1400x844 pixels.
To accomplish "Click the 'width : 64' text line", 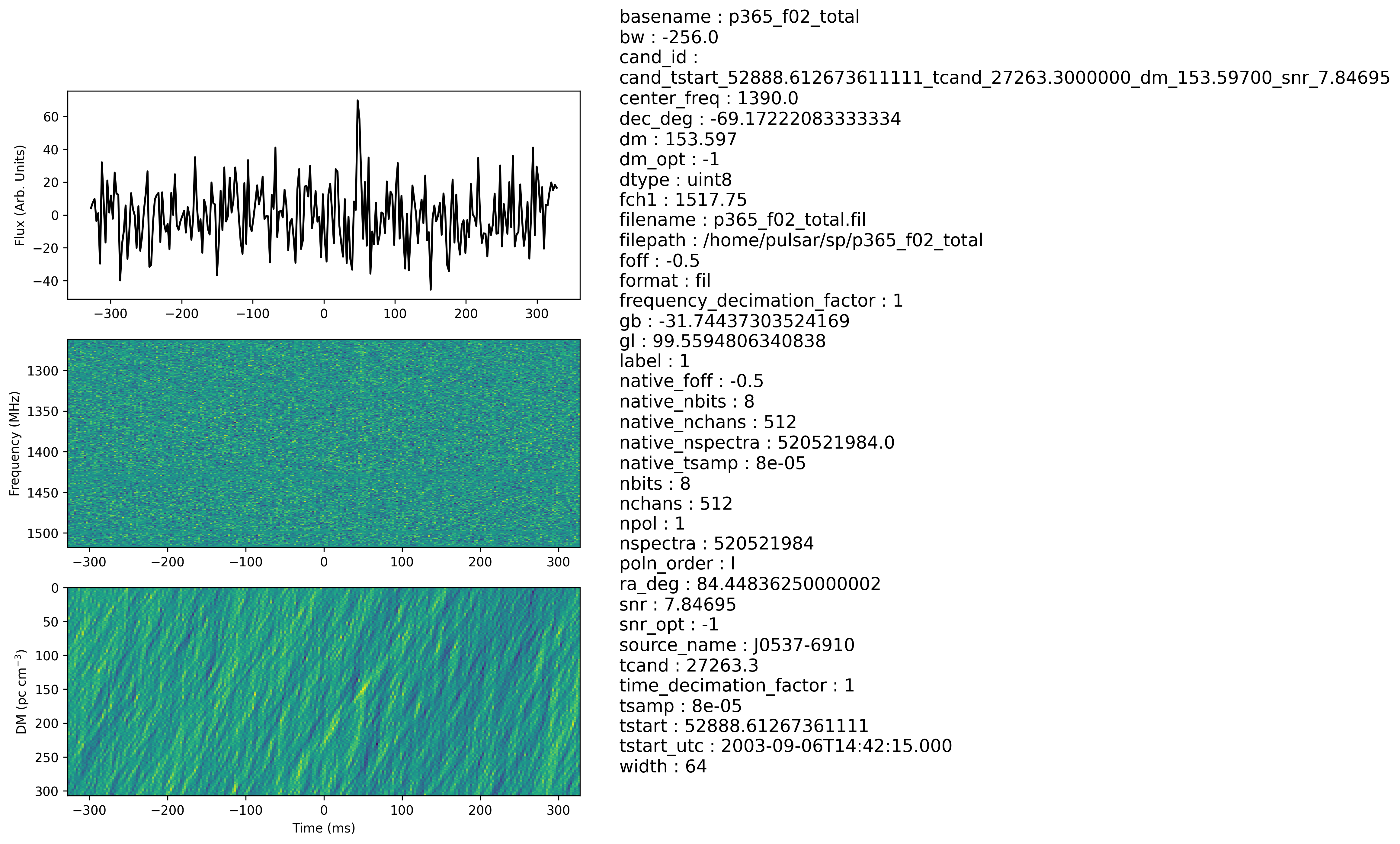I will point(663,767).
